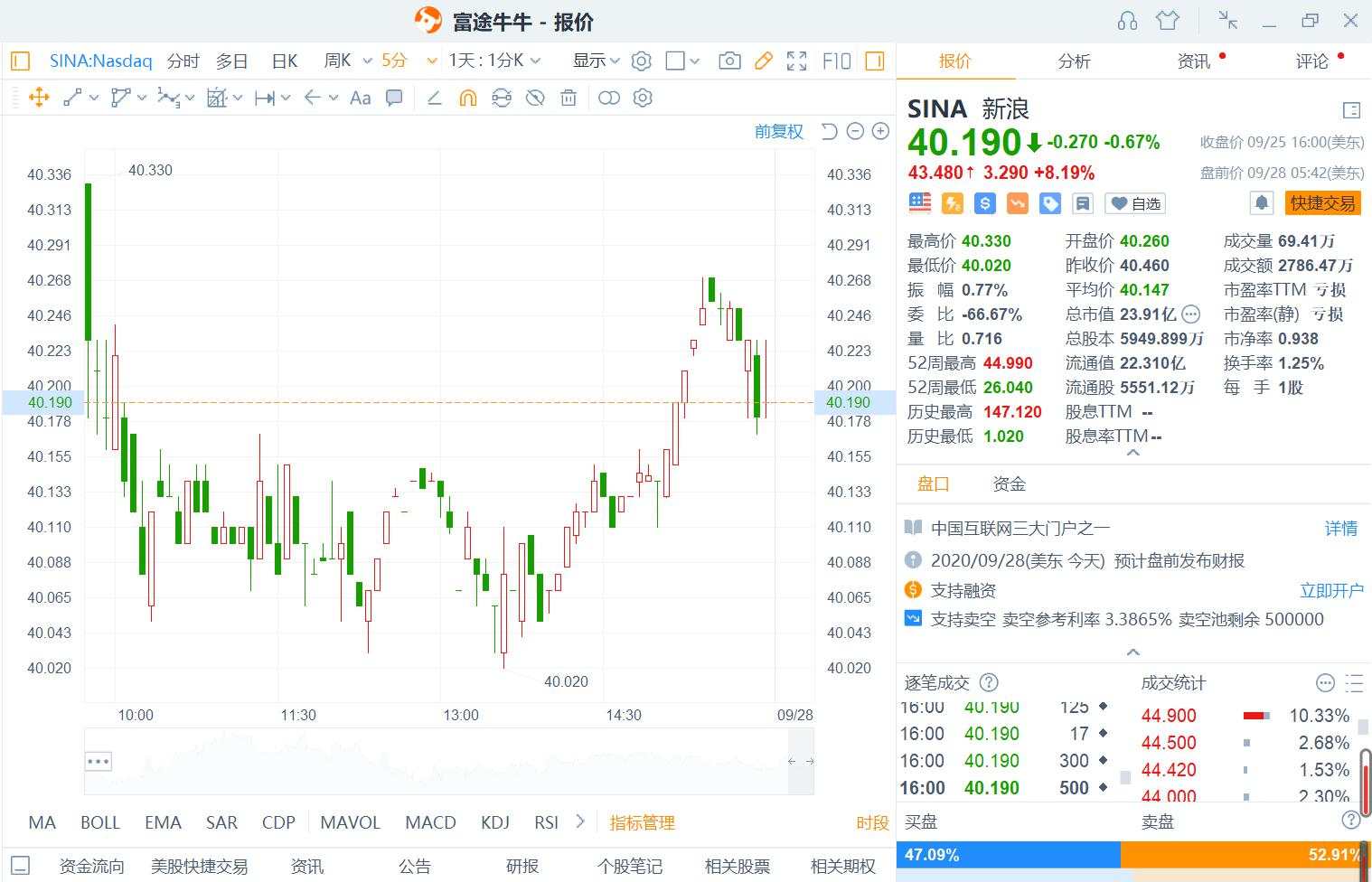
Task: Expand wave tool options arrow
Action: 190,98
